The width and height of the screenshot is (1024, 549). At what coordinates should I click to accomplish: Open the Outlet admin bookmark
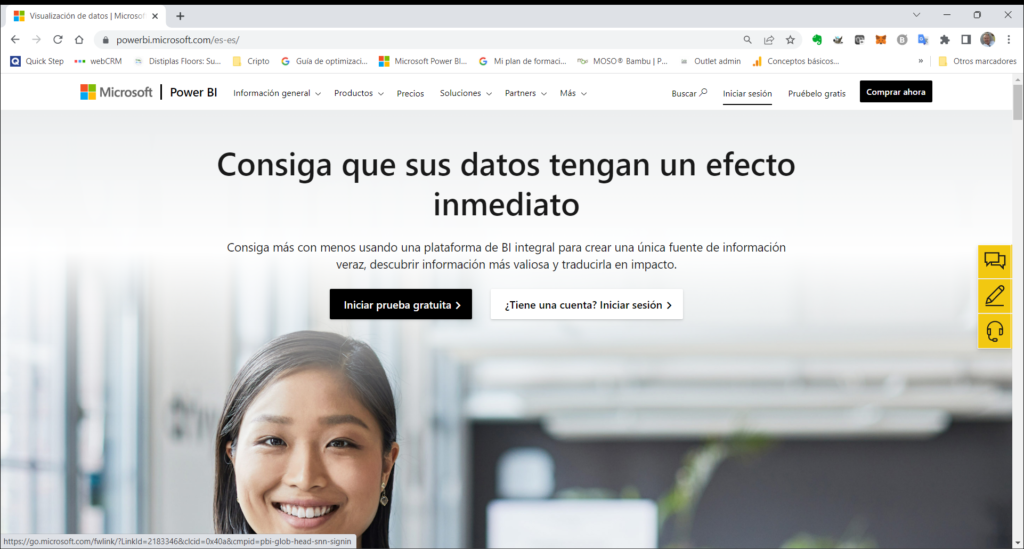pyautogui.click(x=710, y=61)
